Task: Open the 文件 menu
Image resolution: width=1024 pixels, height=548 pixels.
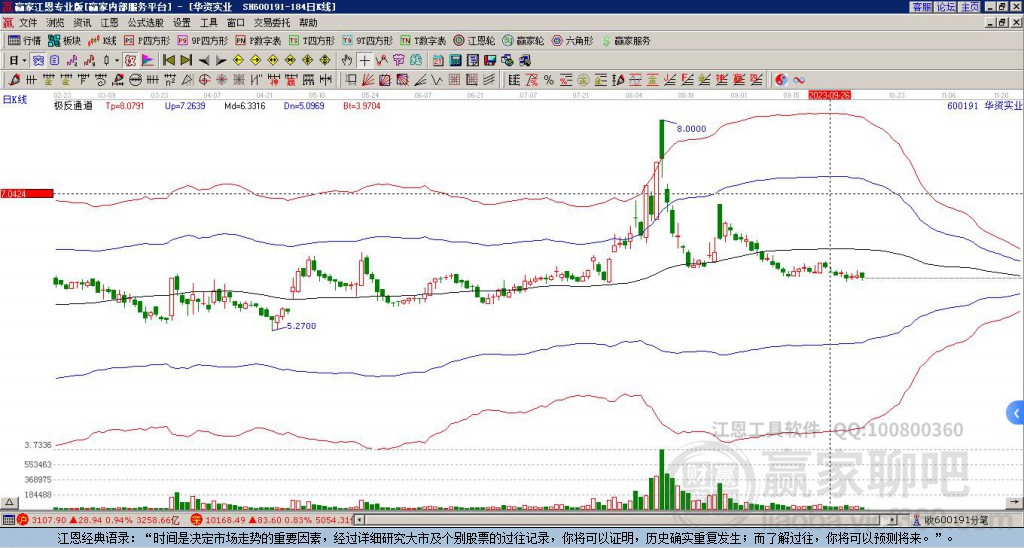Action: click(28, 23)
